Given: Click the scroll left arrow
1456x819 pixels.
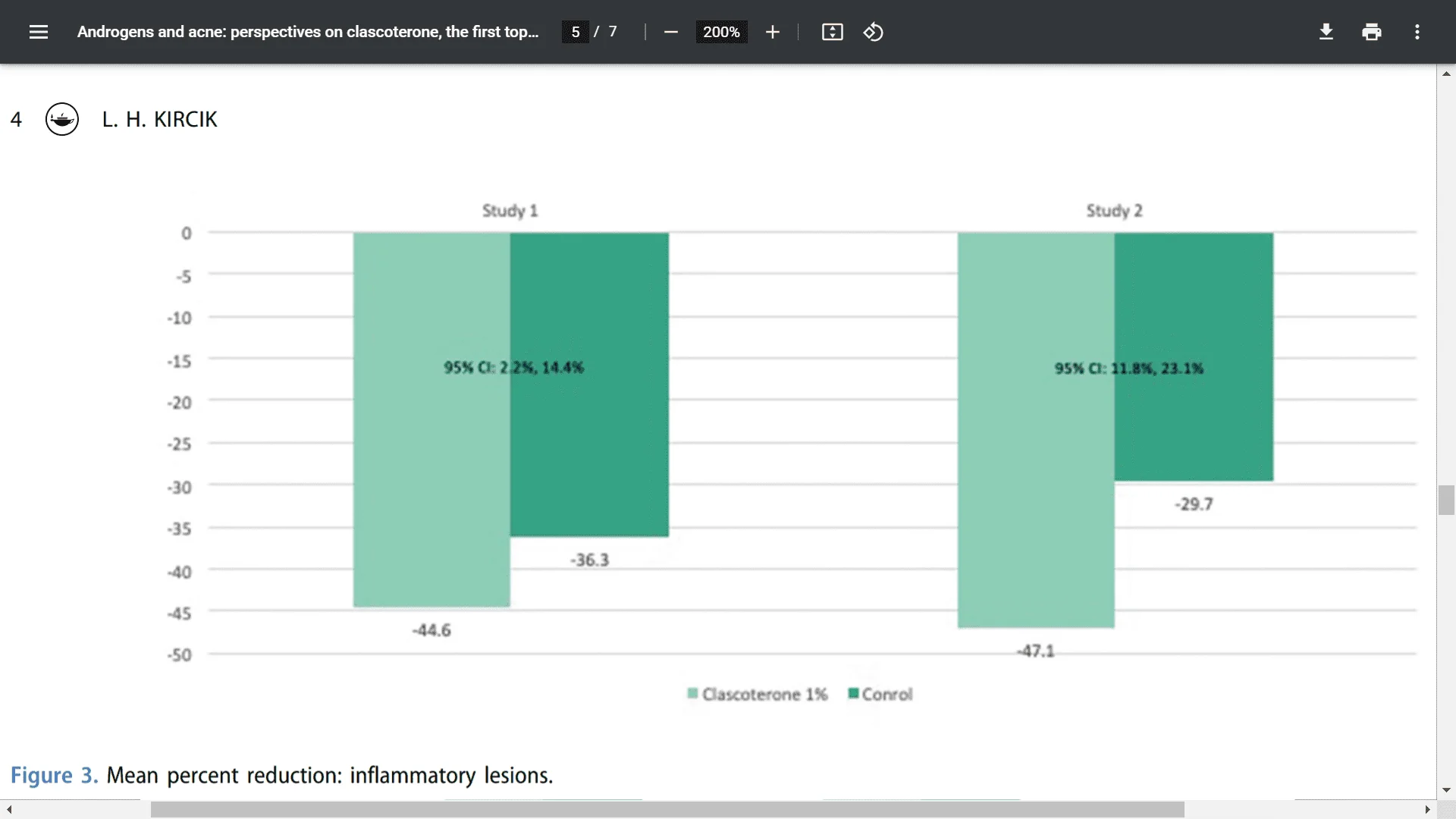Looking at the screenshot, I should pyautogui.click(x=9, y=810).
